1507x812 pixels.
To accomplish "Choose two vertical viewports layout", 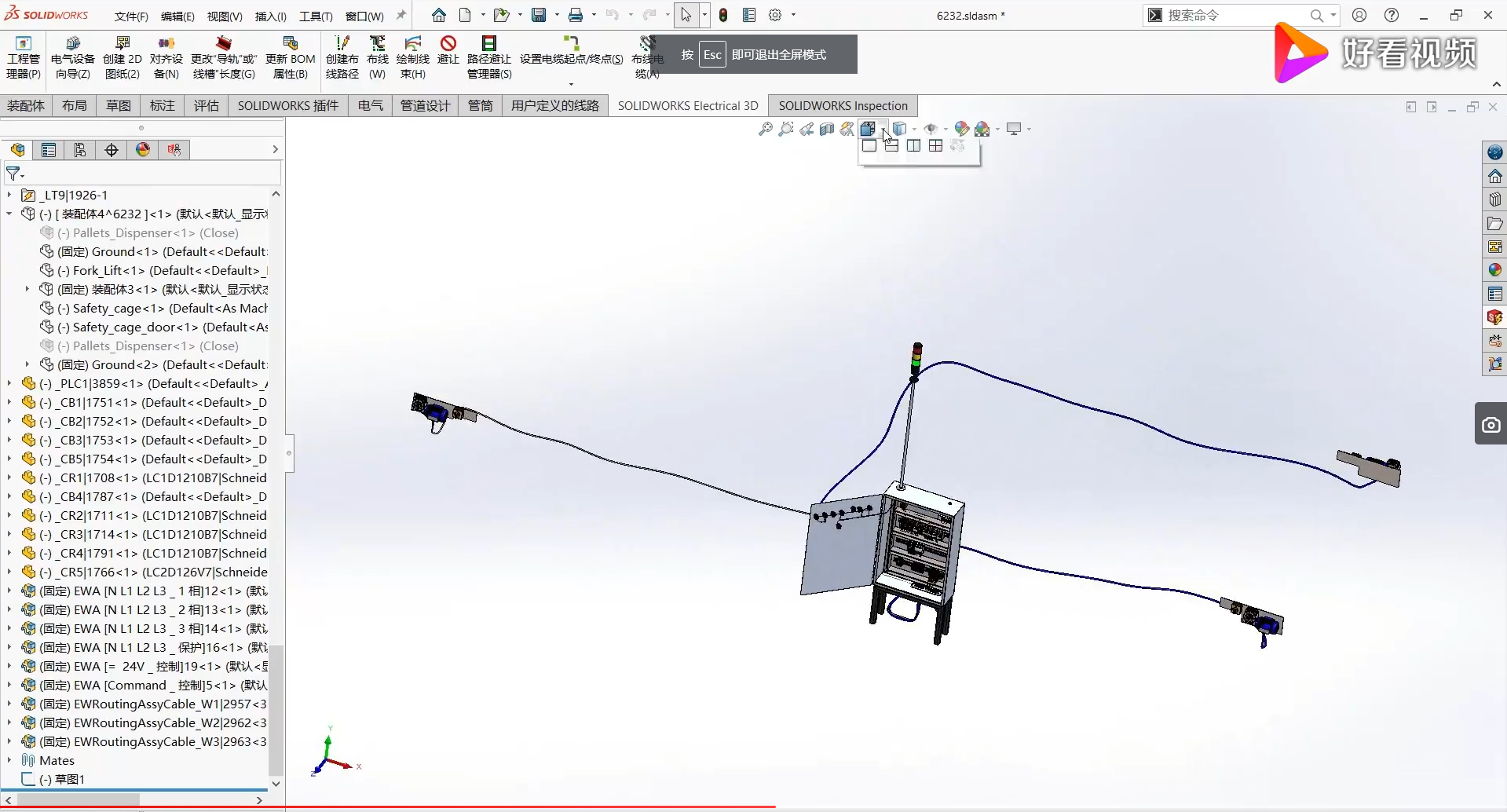I will tap(913, 145).
